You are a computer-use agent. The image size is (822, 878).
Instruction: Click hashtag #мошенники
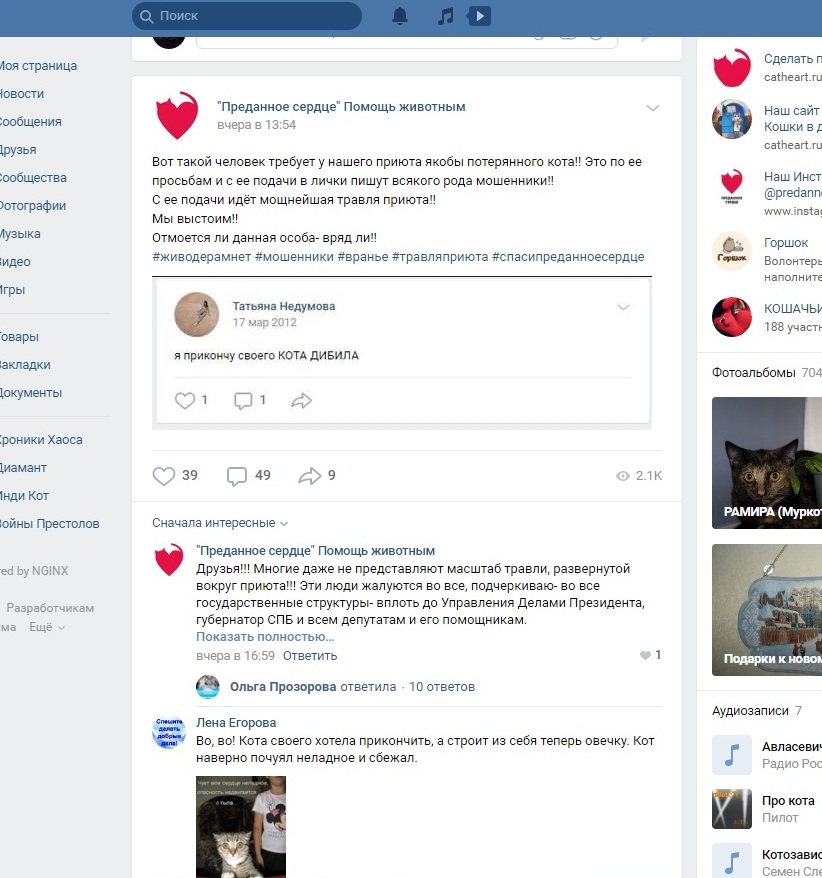tap(294, 257)
